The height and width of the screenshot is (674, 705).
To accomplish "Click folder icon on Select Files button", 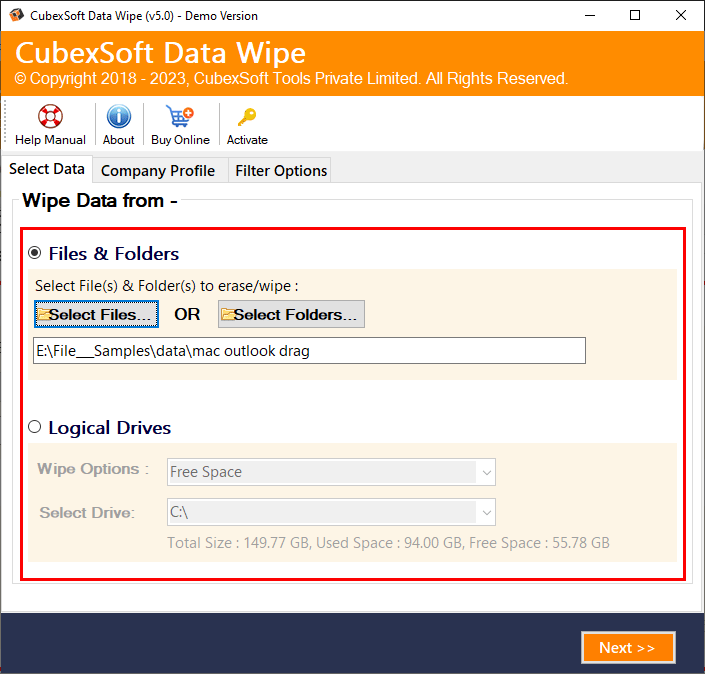I will pos(43,315).
